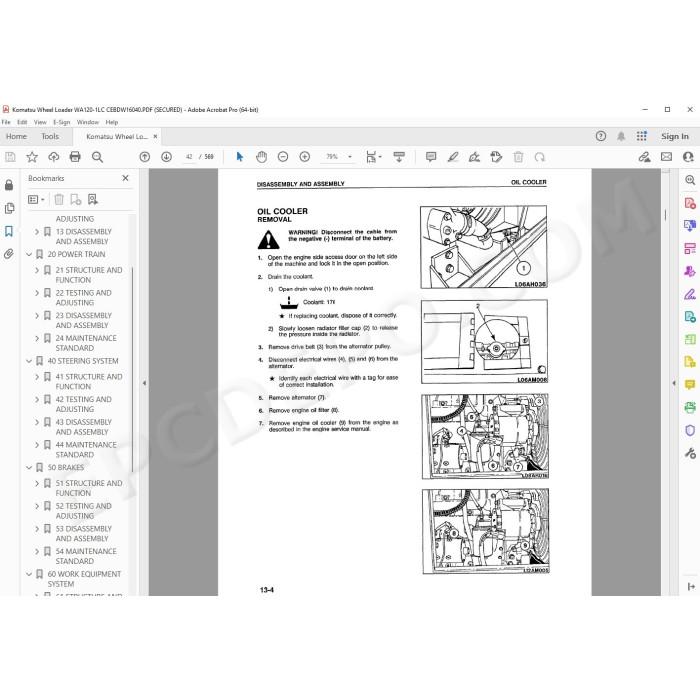Open the fit page options icon
Image resolution: width=700 pixels, height=700 pixels.
tap(373, 157)
